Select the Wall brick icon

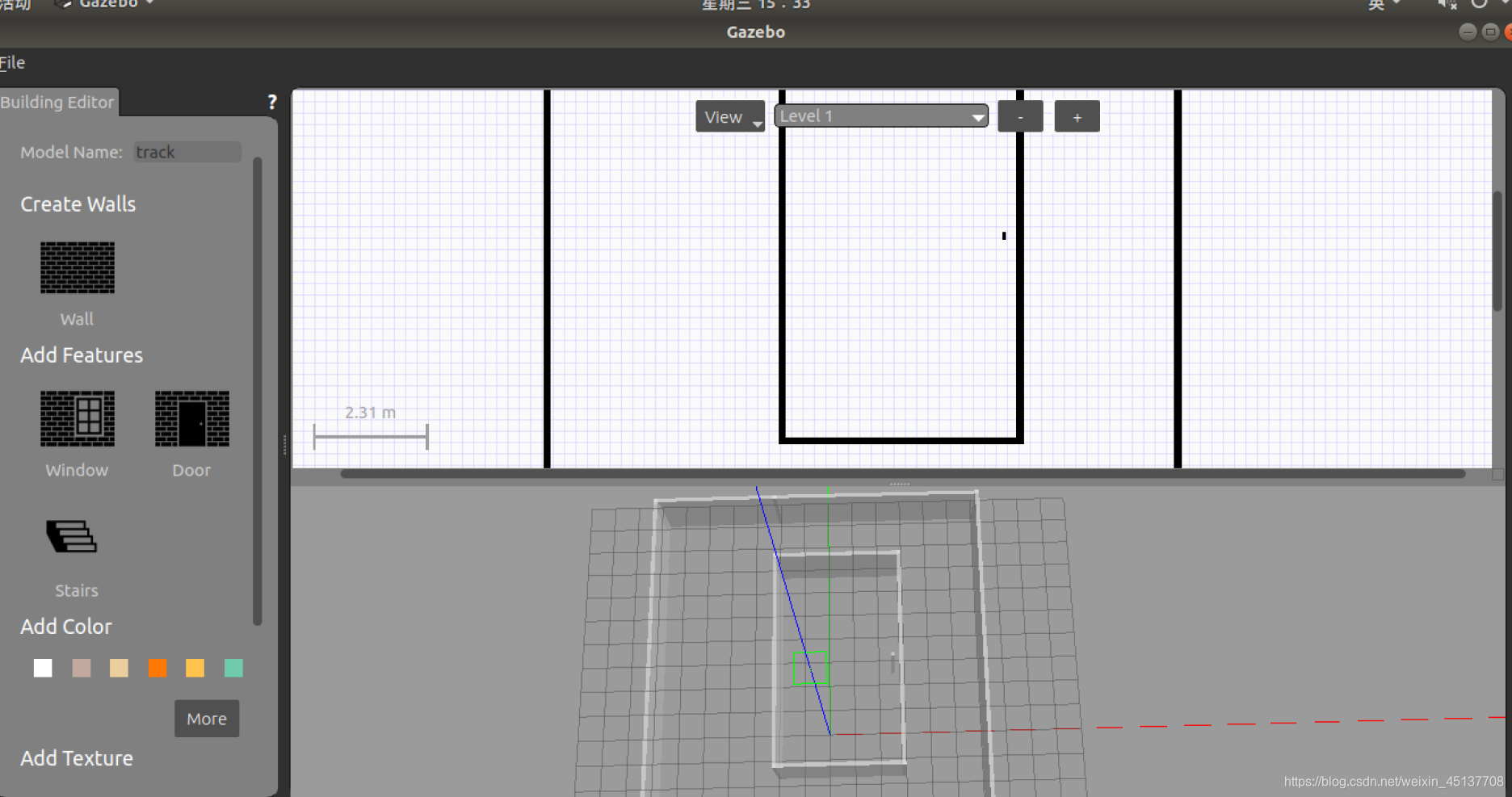click(78, 267)
